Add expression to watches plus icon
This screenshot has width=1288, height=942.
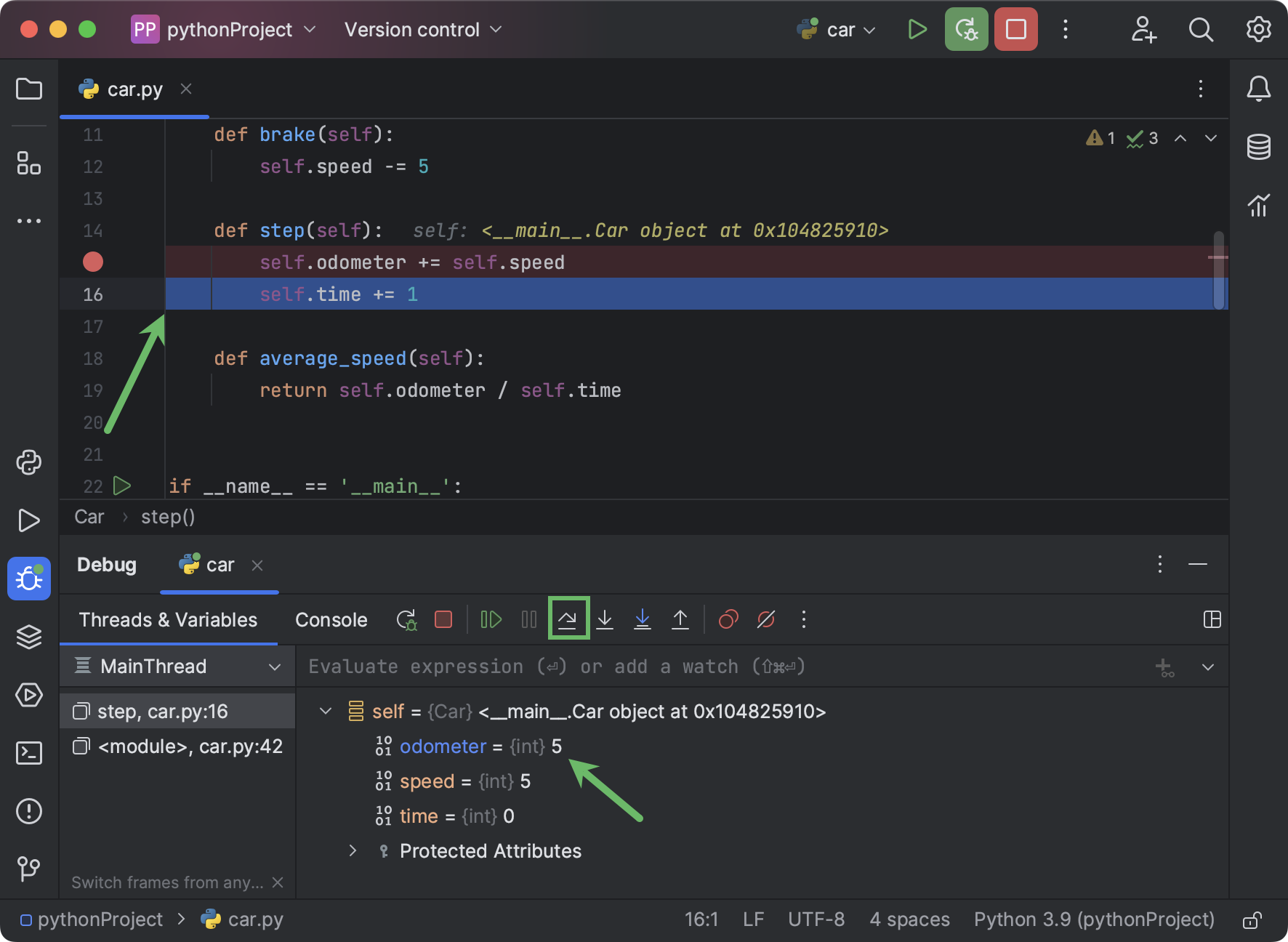coord(1164,667)
